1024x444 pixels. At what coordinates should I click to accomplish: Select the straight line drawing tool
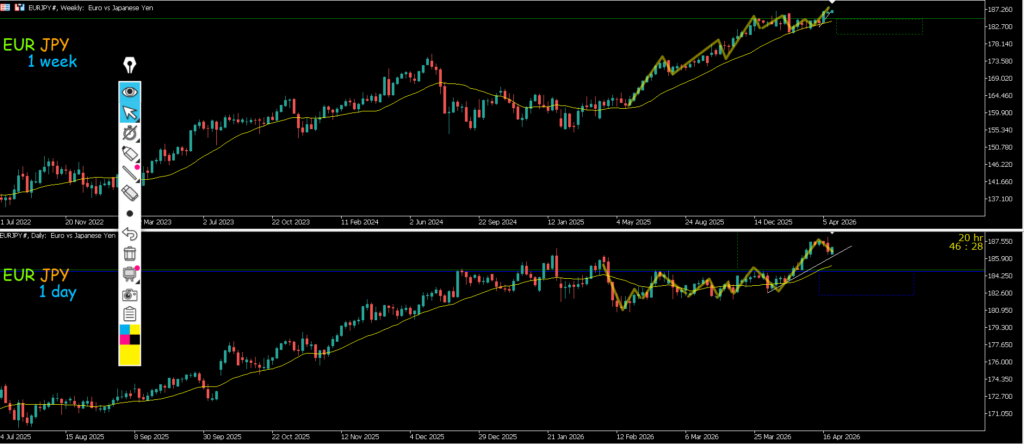click(130, 173)
